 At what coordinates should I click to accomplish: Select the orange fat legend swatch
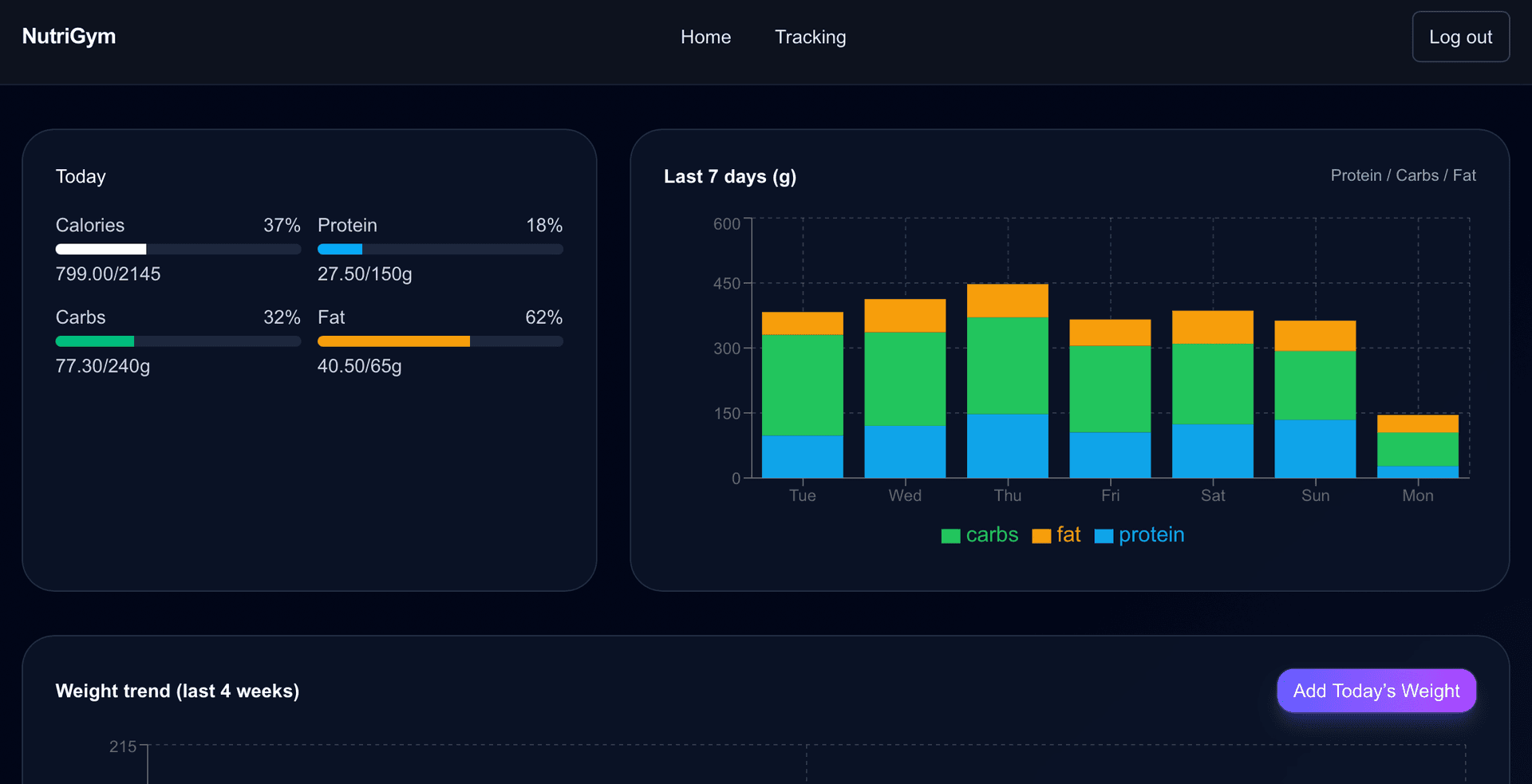(1040, 535)
